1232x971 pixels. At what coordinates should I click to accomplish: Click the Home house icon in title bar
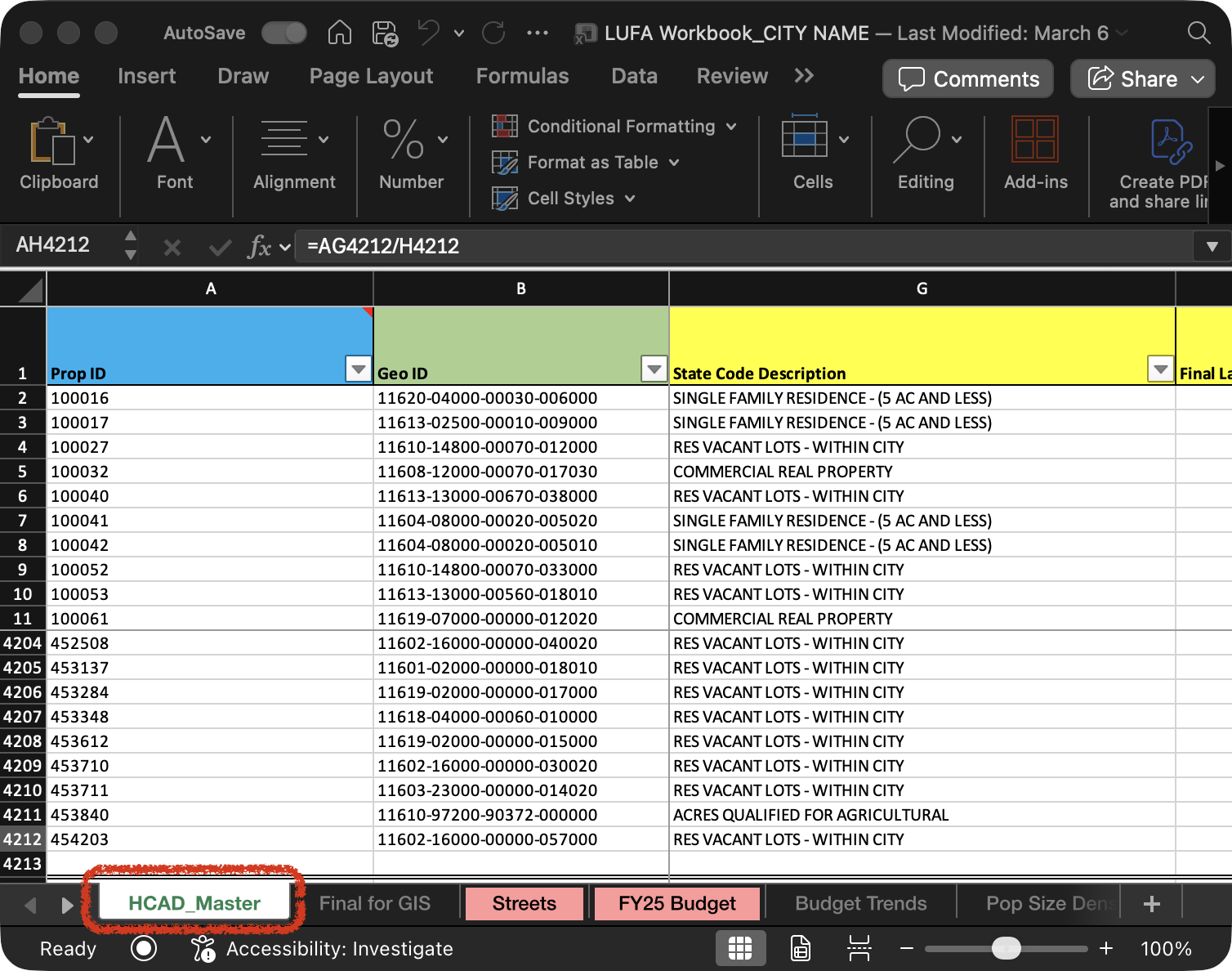pos(340,33)
